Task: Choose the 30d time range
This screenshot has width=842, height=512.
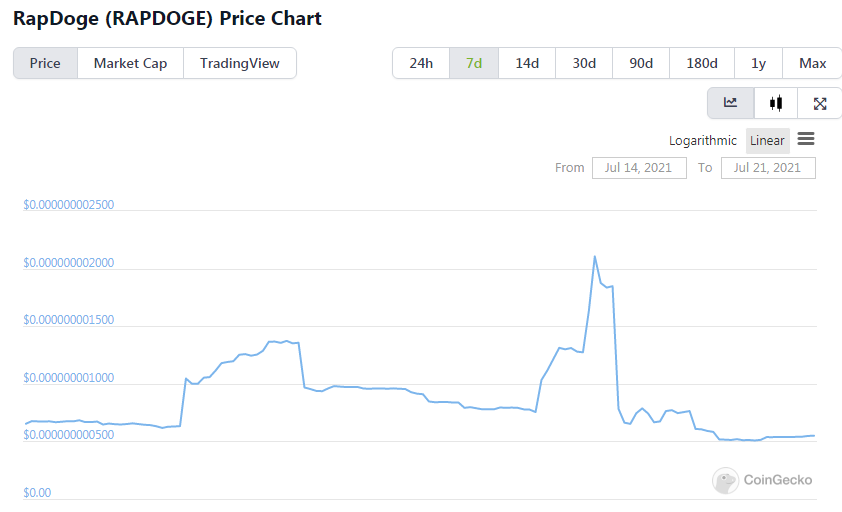Action: 584,63
